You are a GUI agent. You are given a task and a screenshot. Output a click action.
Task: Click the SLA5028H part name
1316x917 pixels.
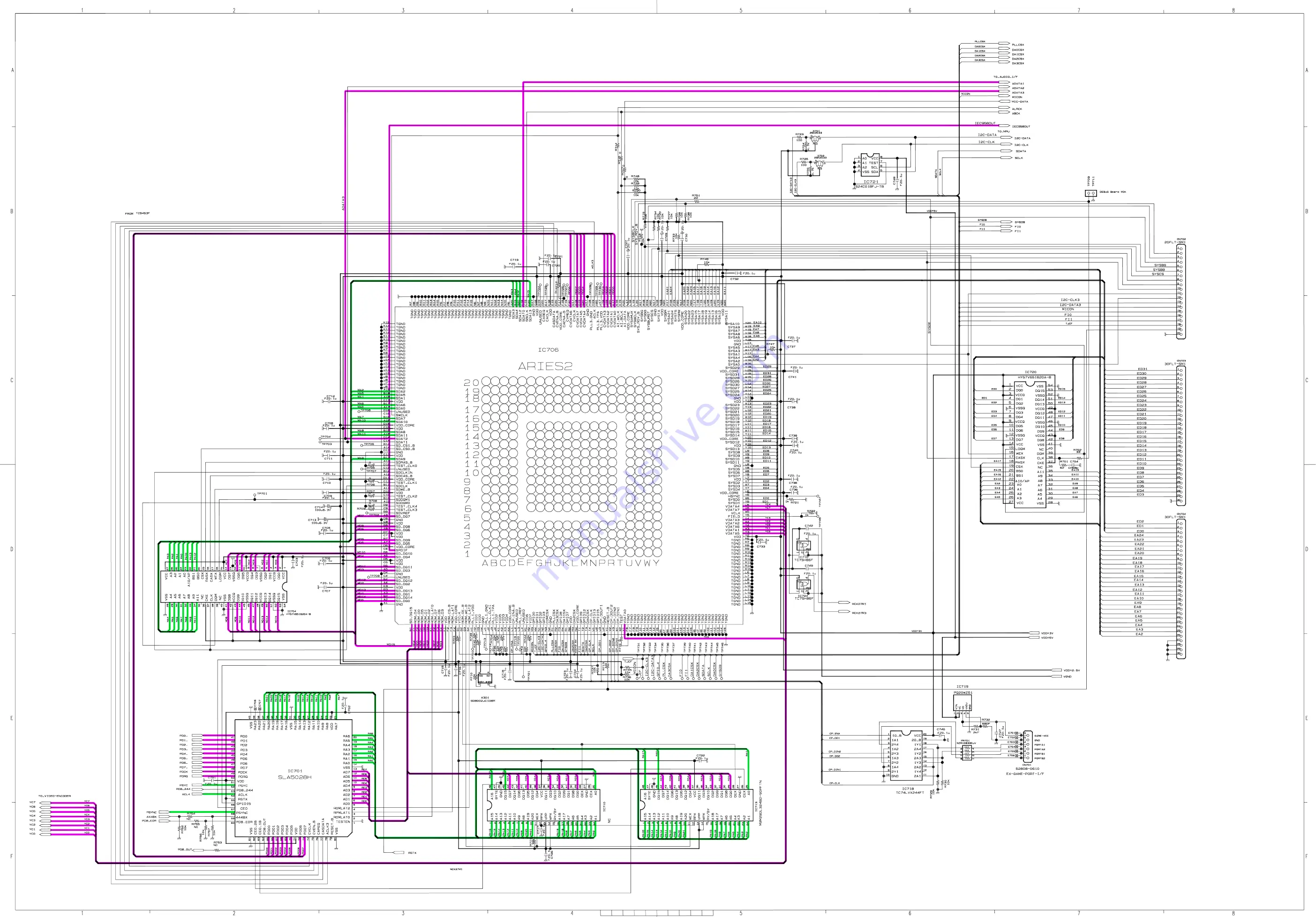point(294,777)
